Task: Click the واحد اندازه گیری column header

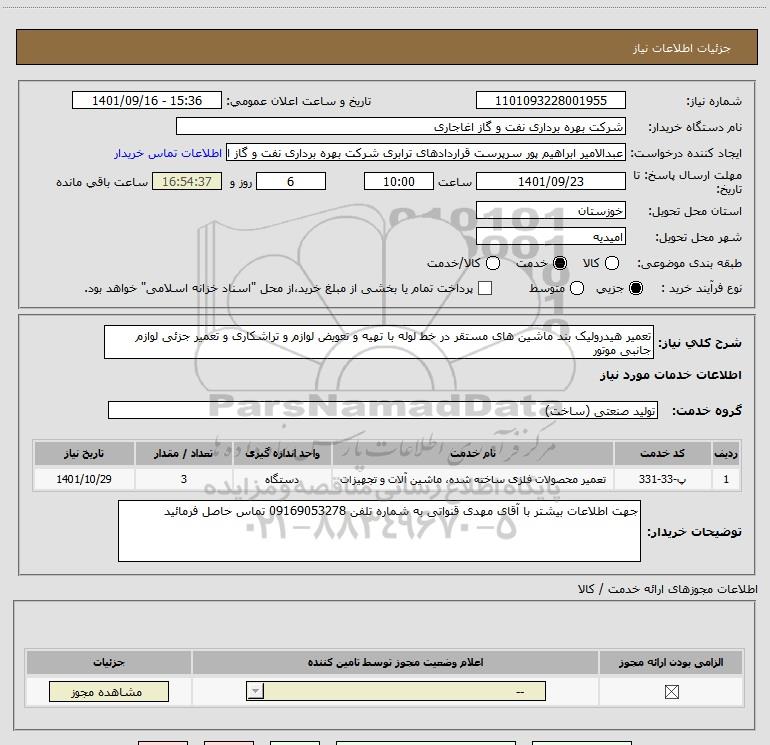Action: [282, 453]
